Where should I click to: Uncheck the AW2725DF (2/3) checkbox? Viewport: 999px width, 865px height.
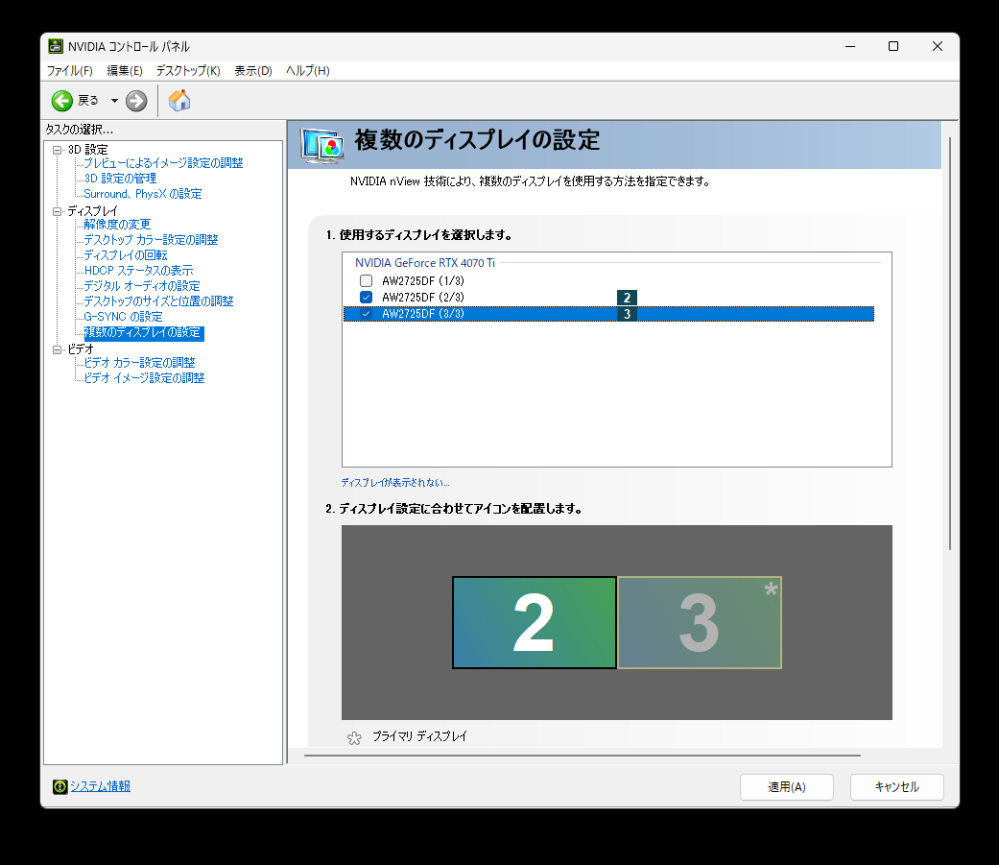(366, 297)
